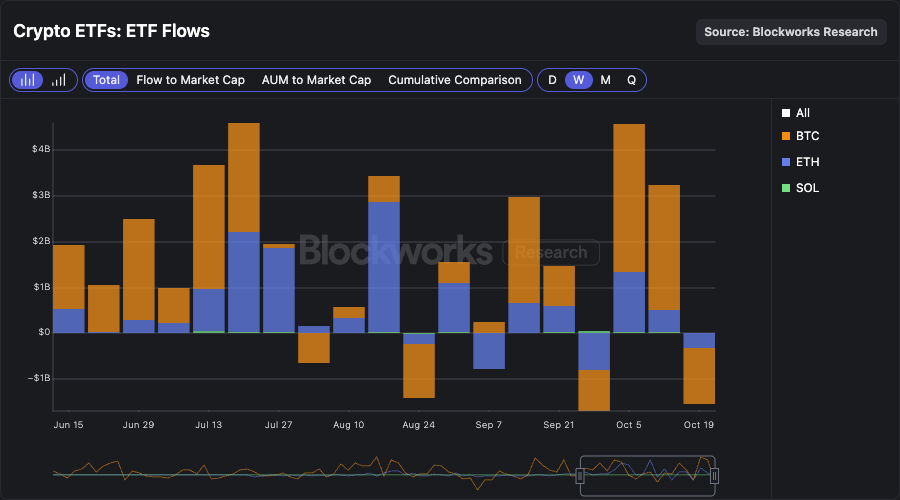Toggle the All series legend item
The image size is (900, 500).
pyautogui.click(x=795, y=114)
